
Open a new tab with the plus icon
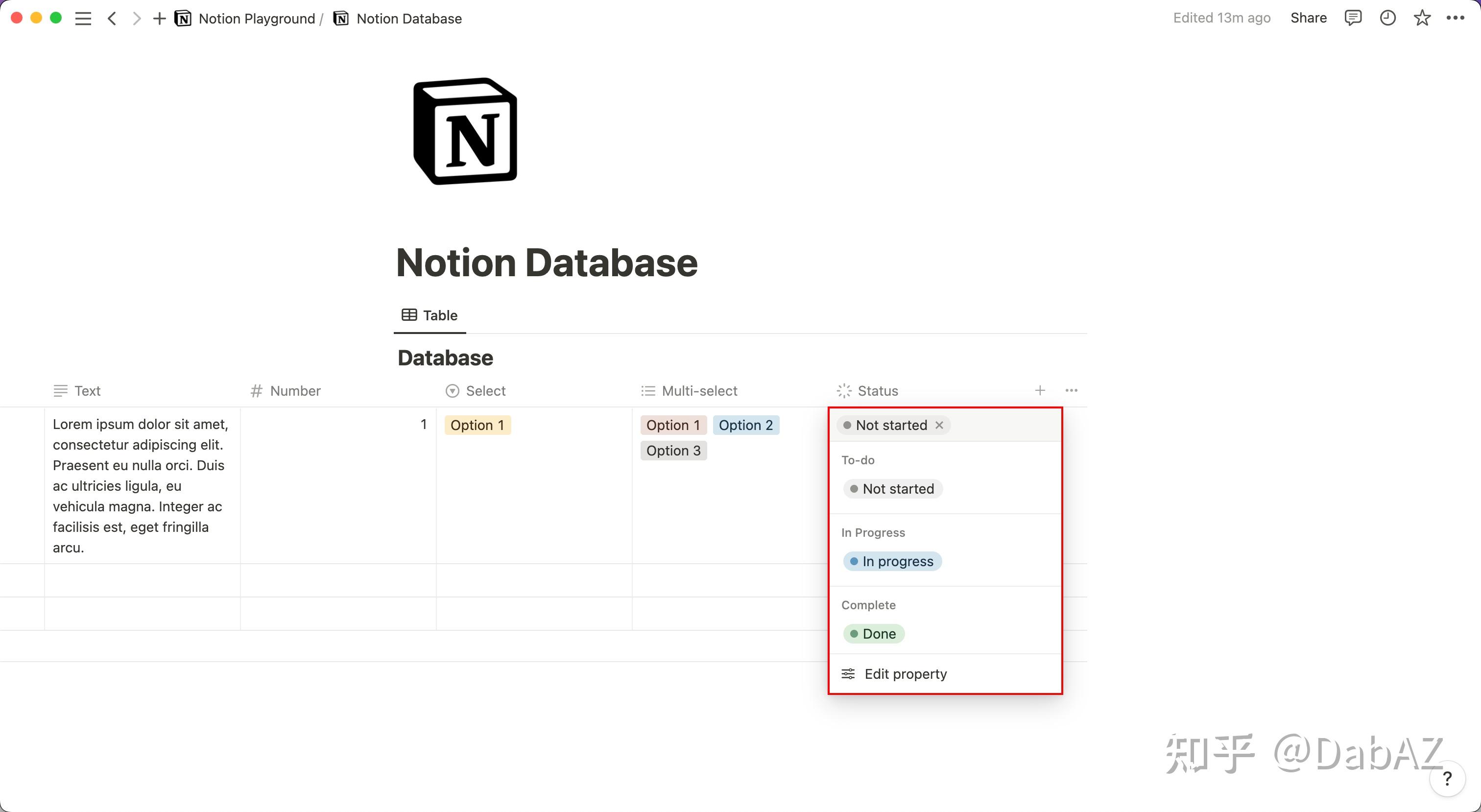159,18
